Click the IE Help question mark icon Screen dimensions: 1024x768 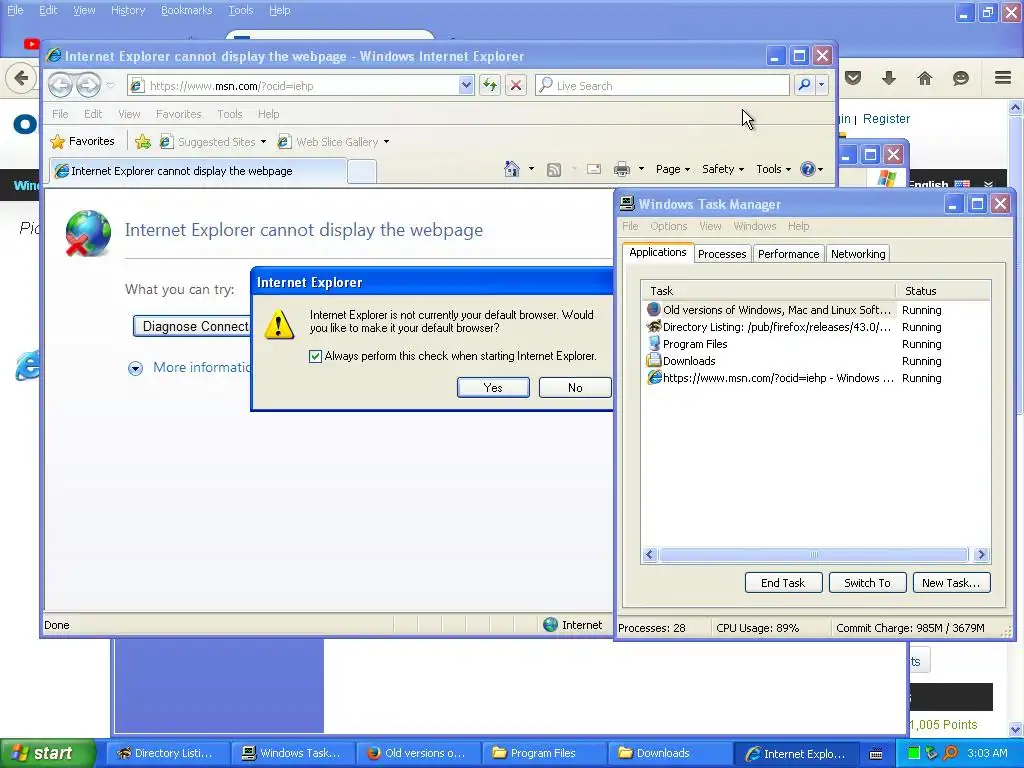808,169
